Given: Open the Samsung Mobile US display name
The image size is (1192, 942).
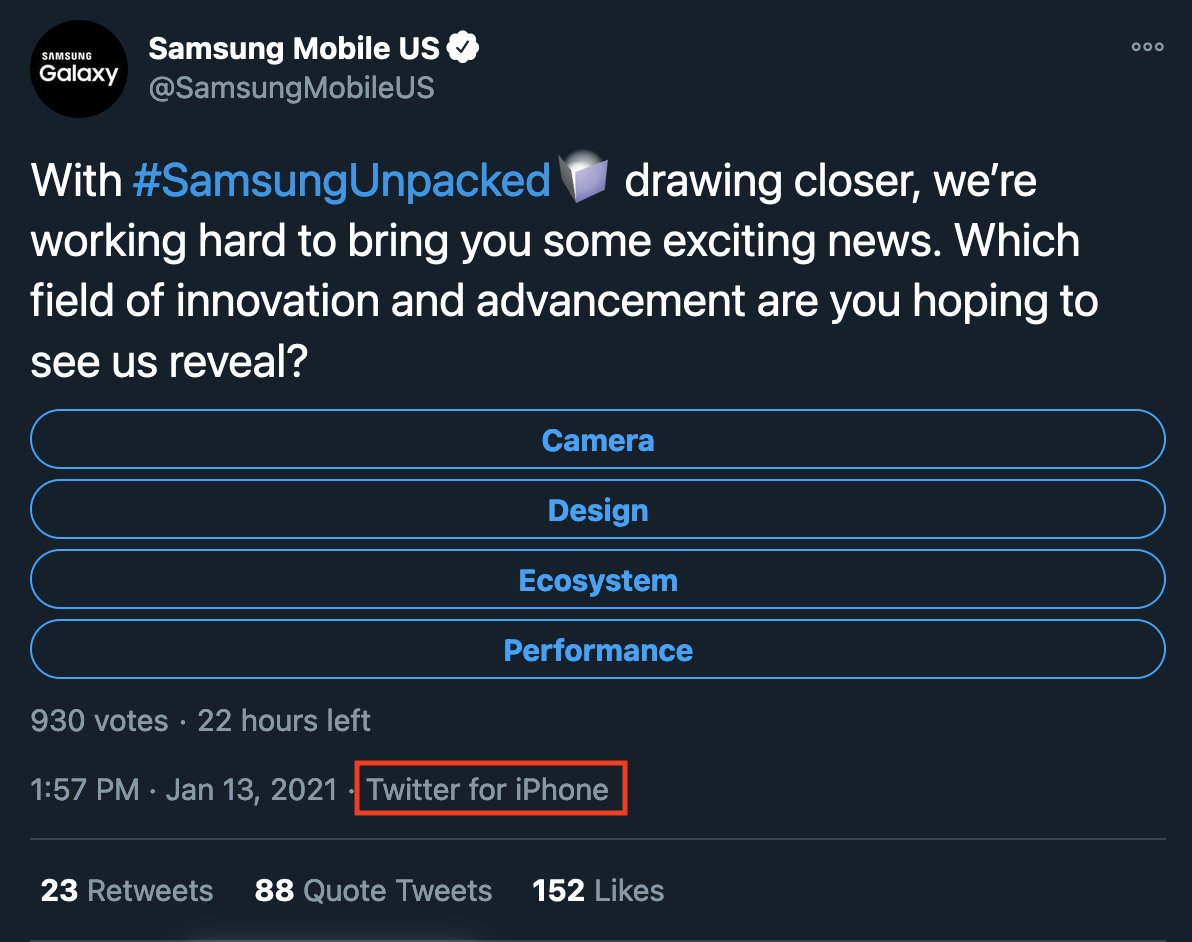Looking at the screenshot, I should pyautogui.click(x=293, y=47).
